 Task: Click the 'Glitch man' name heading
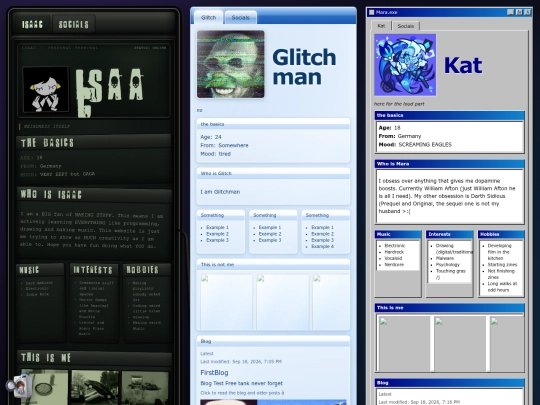coord(304,67)
